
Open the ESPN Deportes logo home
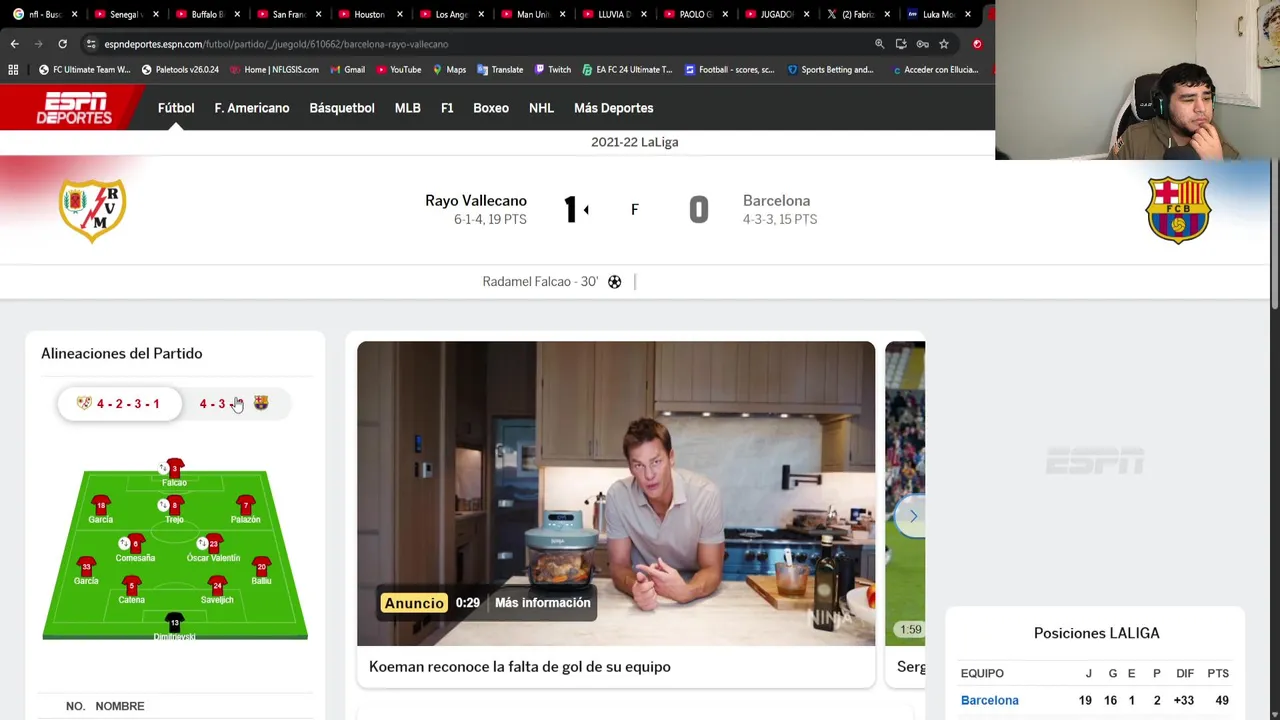(73, 108)
